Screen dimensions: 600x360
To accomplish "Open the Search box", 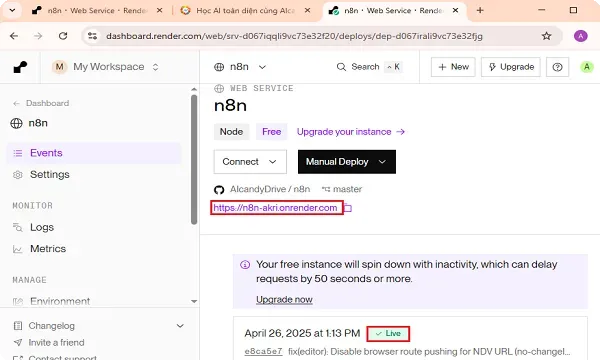I will pos(369,67).
